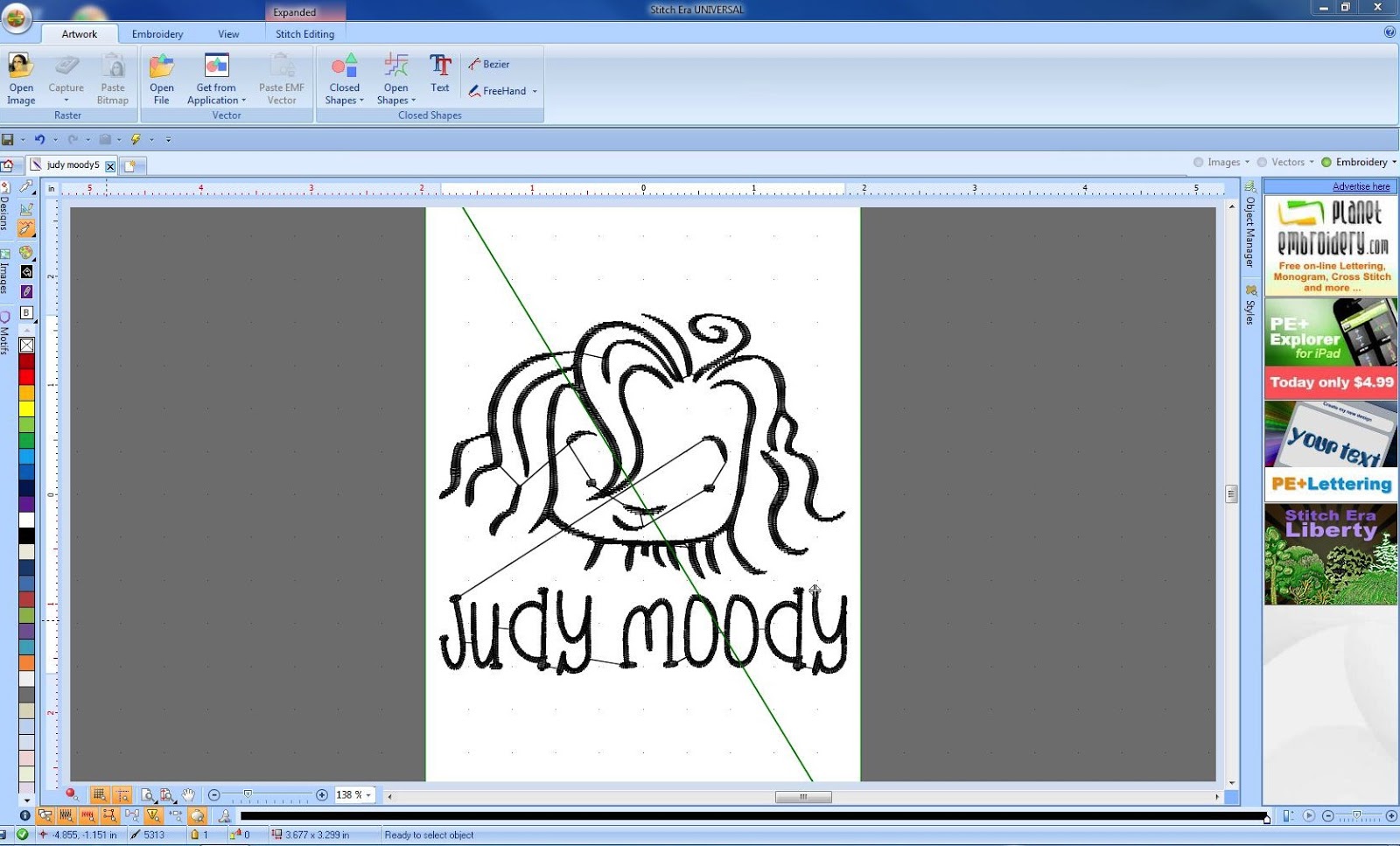The width and height of the screenshot is (1400, 846).
Task: Pick the yellow color swatch
Action: 27,409
